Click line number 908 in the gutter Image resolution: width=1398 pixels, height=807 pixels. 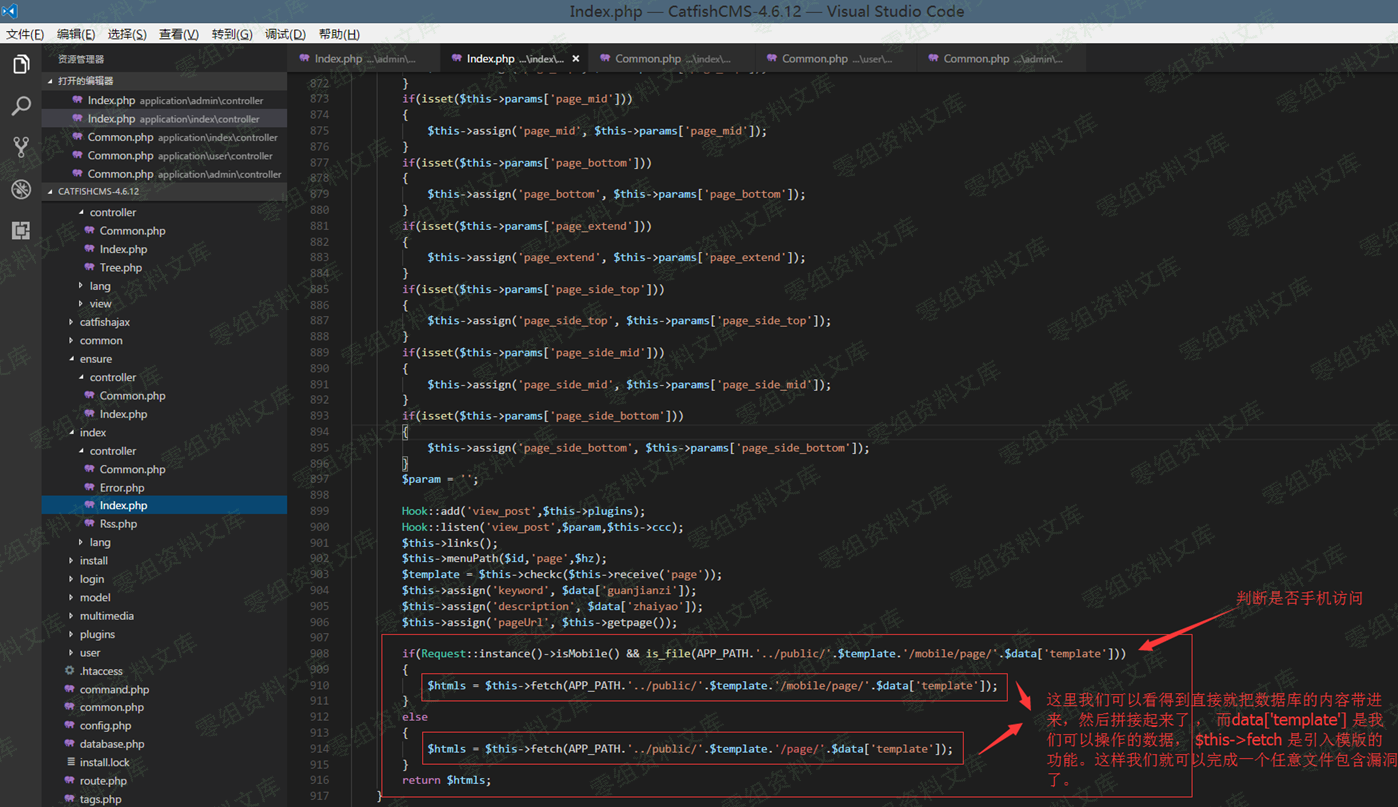pyautogui.click(x=319, y=654)
